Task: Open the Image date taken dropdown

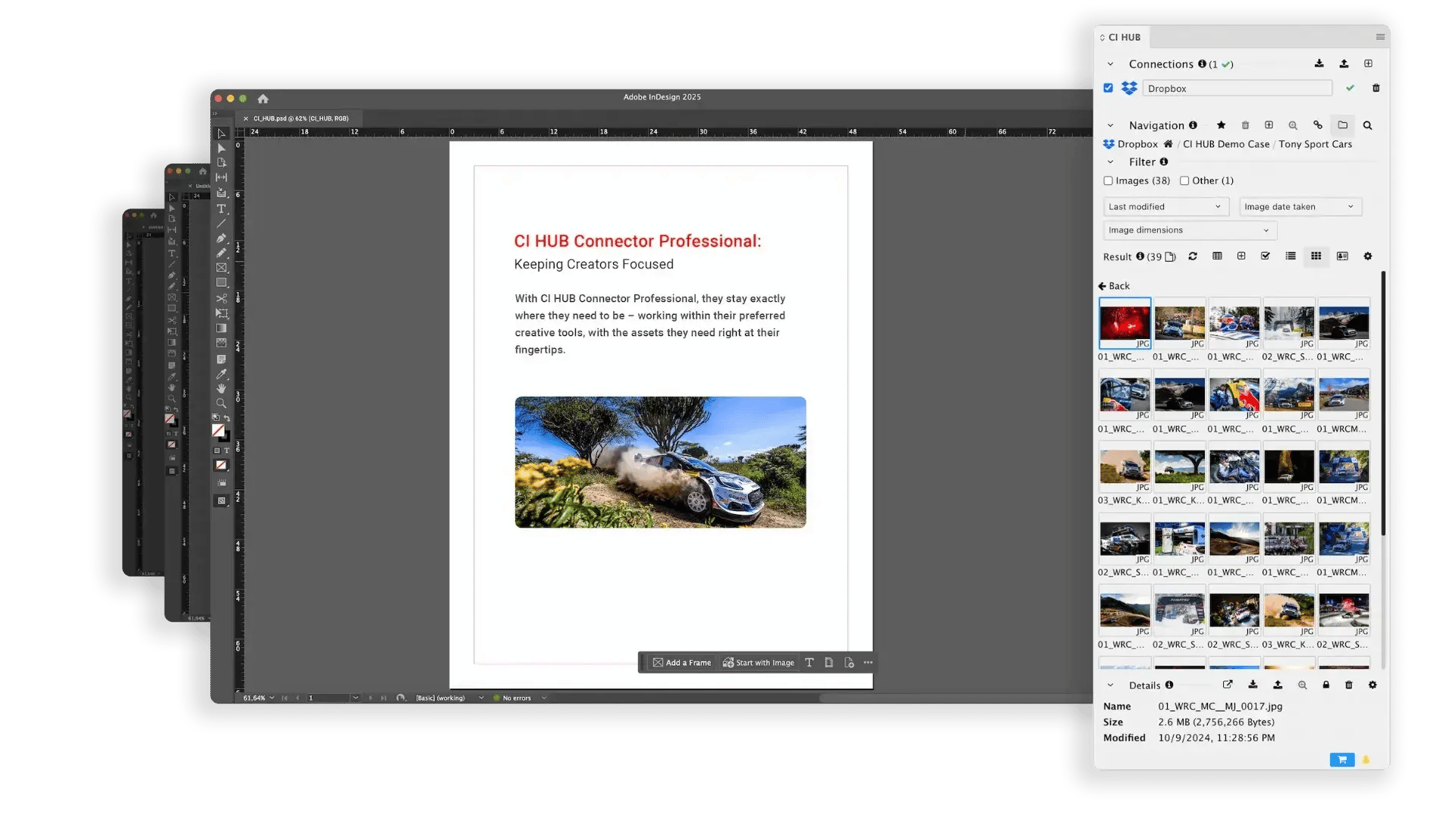Action: 1300,206
